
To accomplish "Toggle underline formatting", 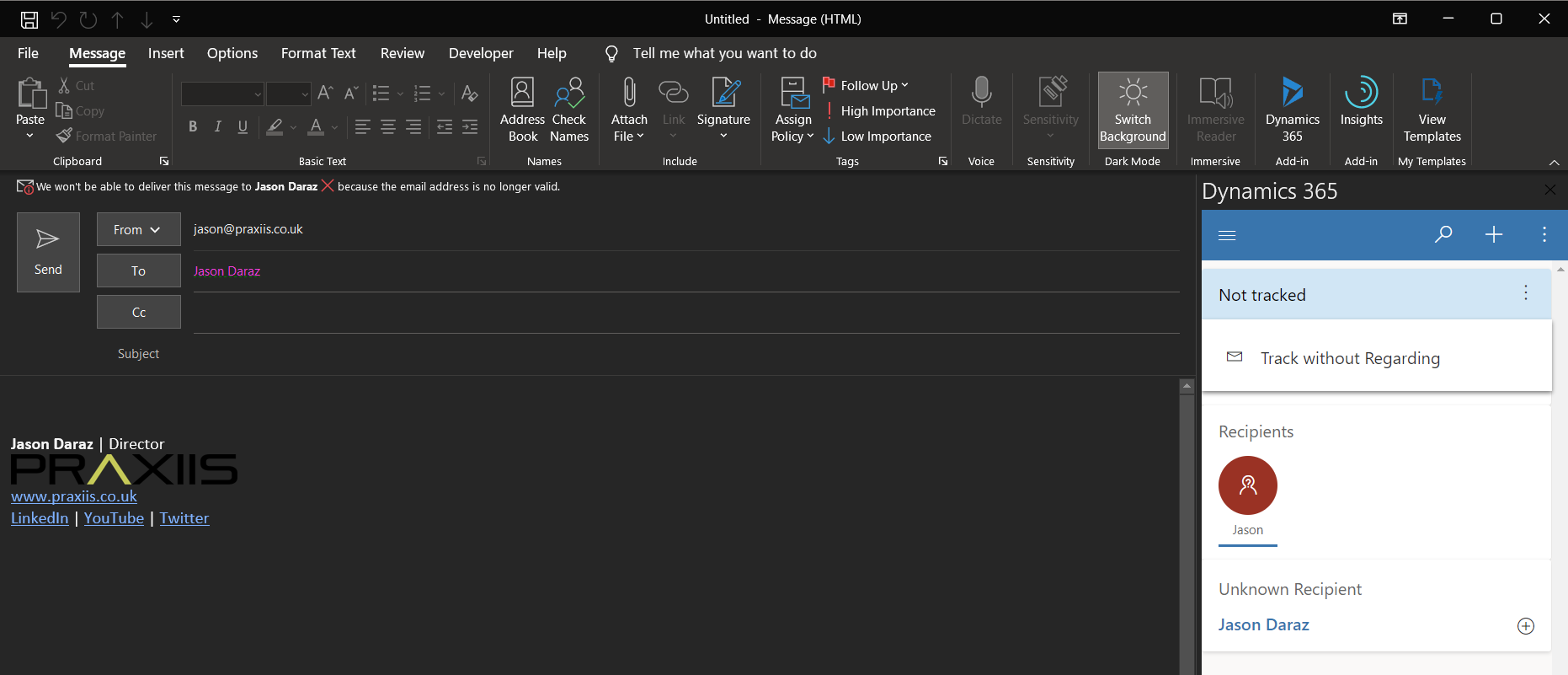I will coord(243,126).
